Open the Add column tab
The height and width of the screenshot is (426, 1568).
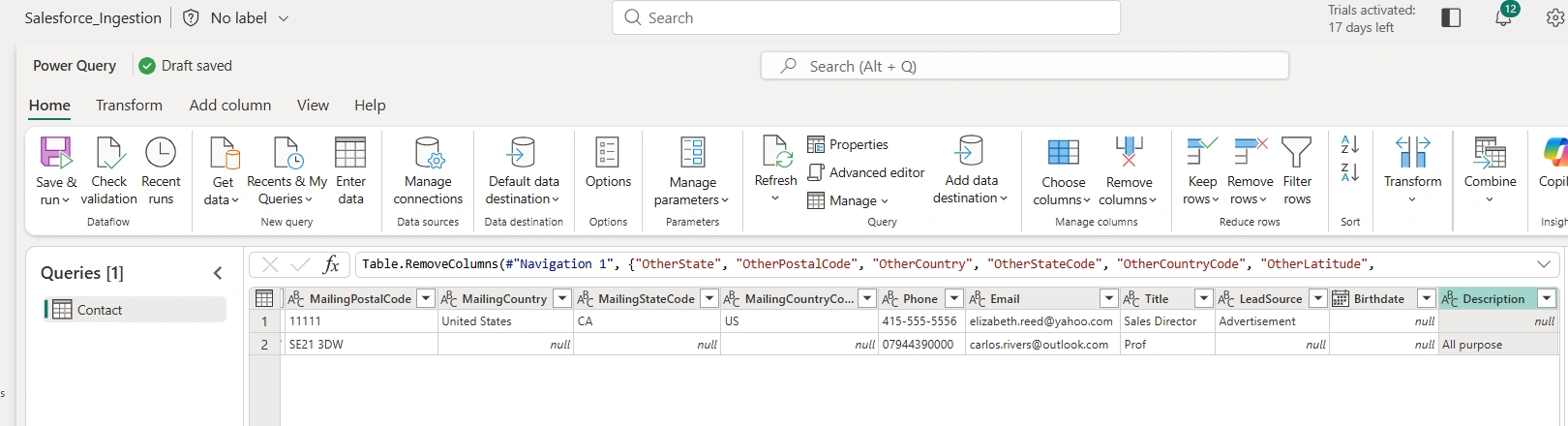tap(230, 106)
